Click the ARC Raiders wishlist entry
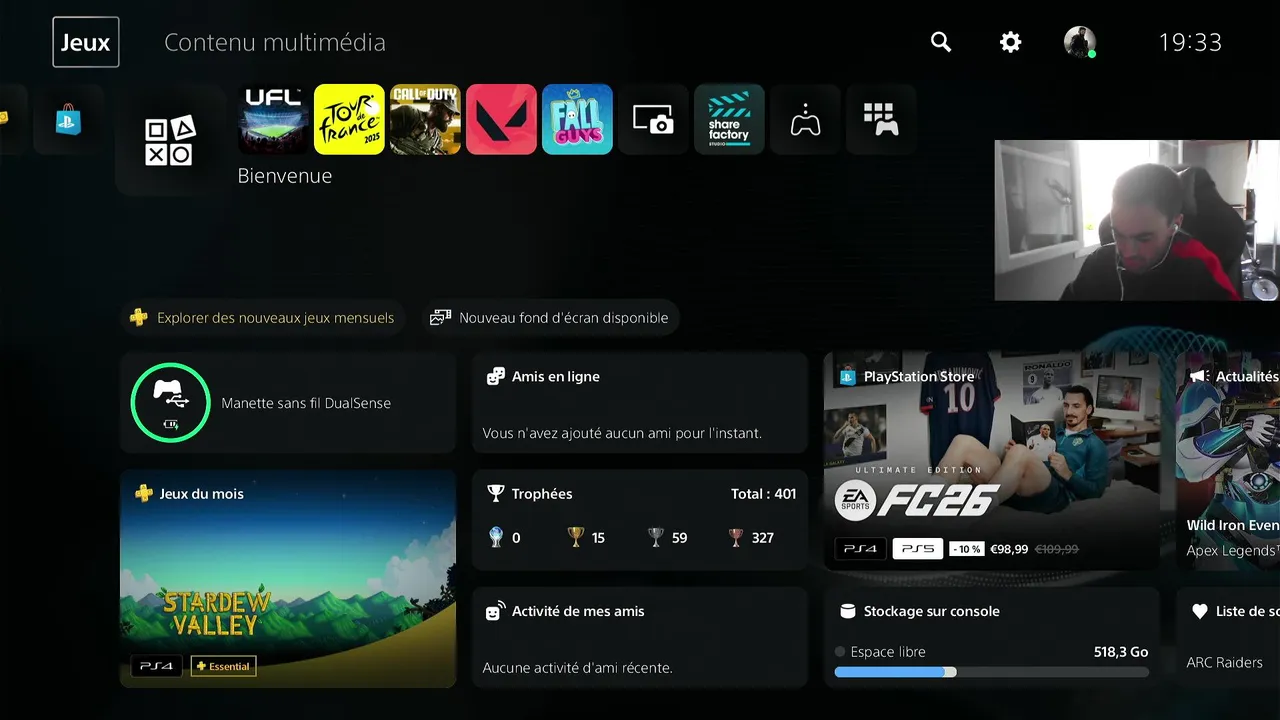Image resolution: width=1280 pixels, height=720 pixels. 1224,662
